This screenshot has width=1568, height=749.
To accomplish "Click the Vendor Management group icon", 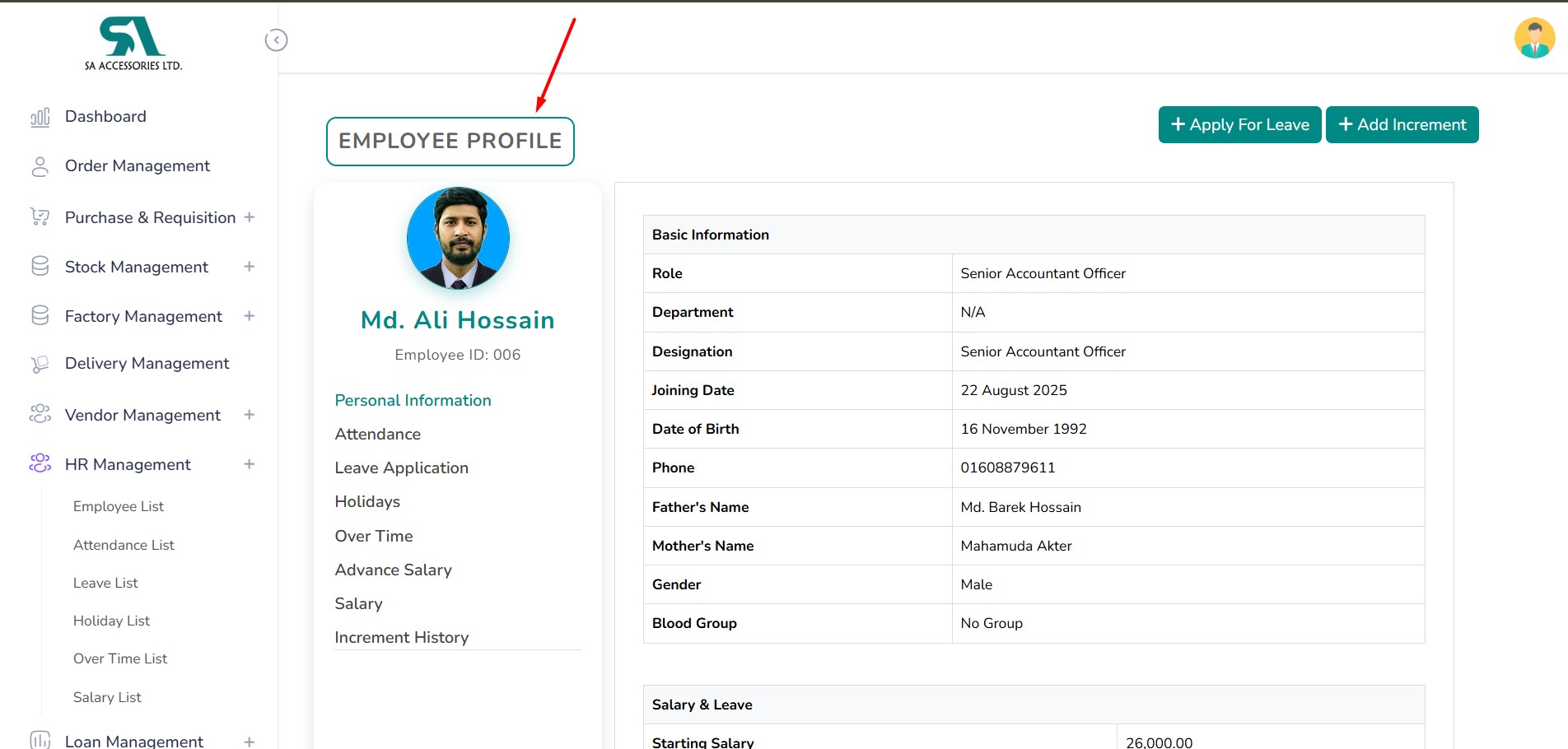I will [x=40, y=414].
